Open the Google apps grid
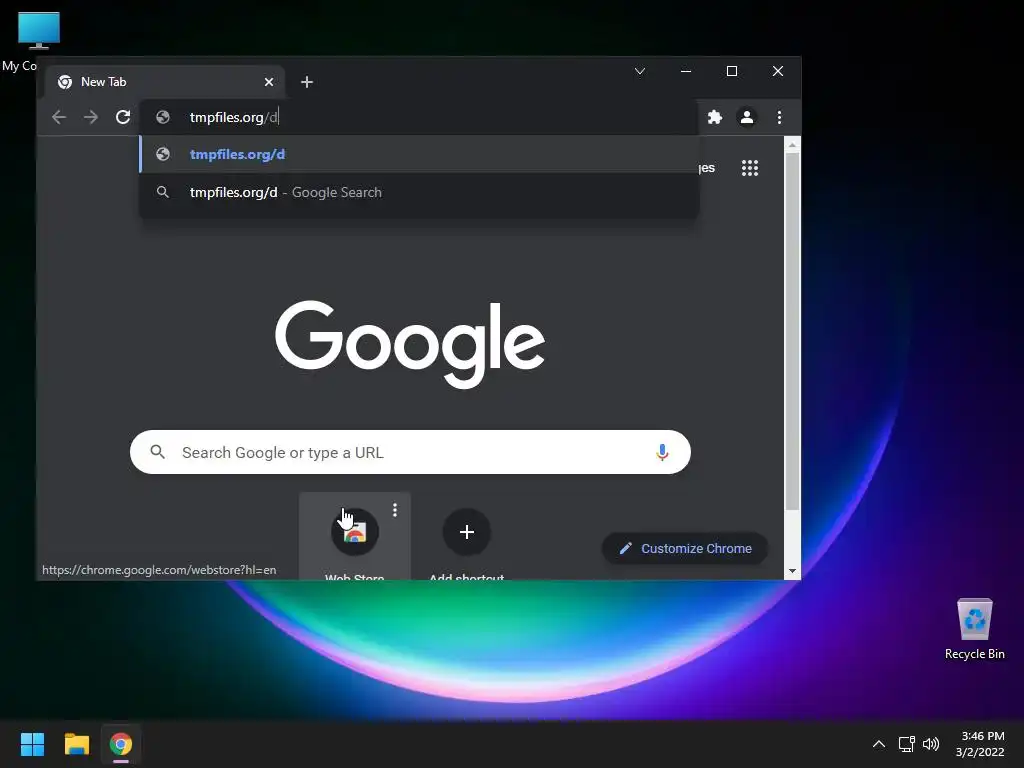1024x768 pixels. (750, 168)
